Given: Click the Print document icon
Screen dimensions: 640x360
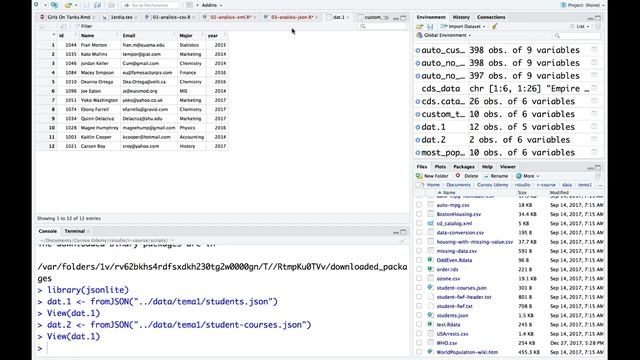Looking at the screenshot, I should [111, 5].
